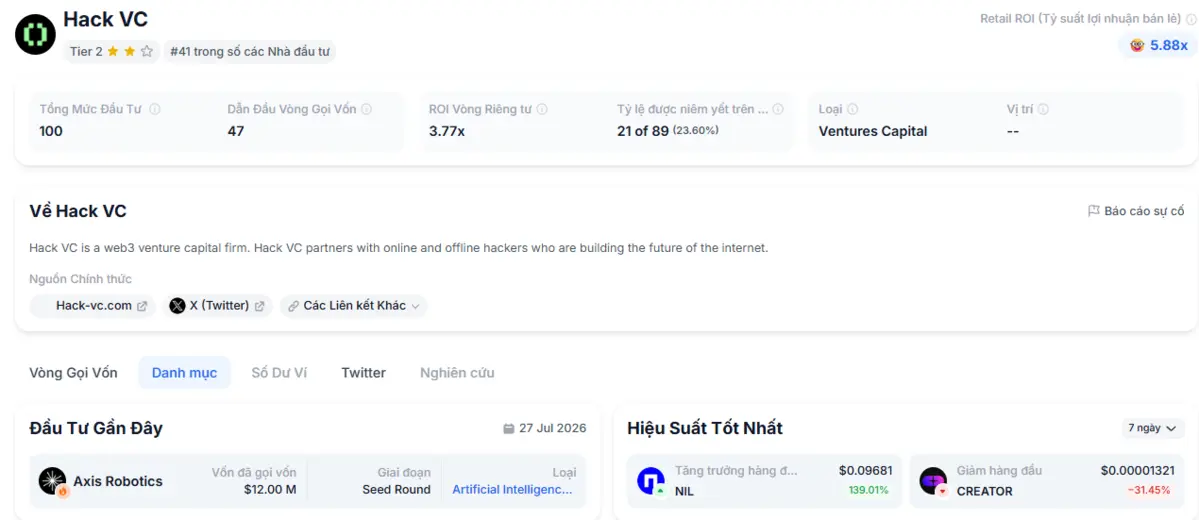1199x520 pixels.
Task: Click the Retail ROI emoji icon beside 5.88x
Action: point(1137,45)
